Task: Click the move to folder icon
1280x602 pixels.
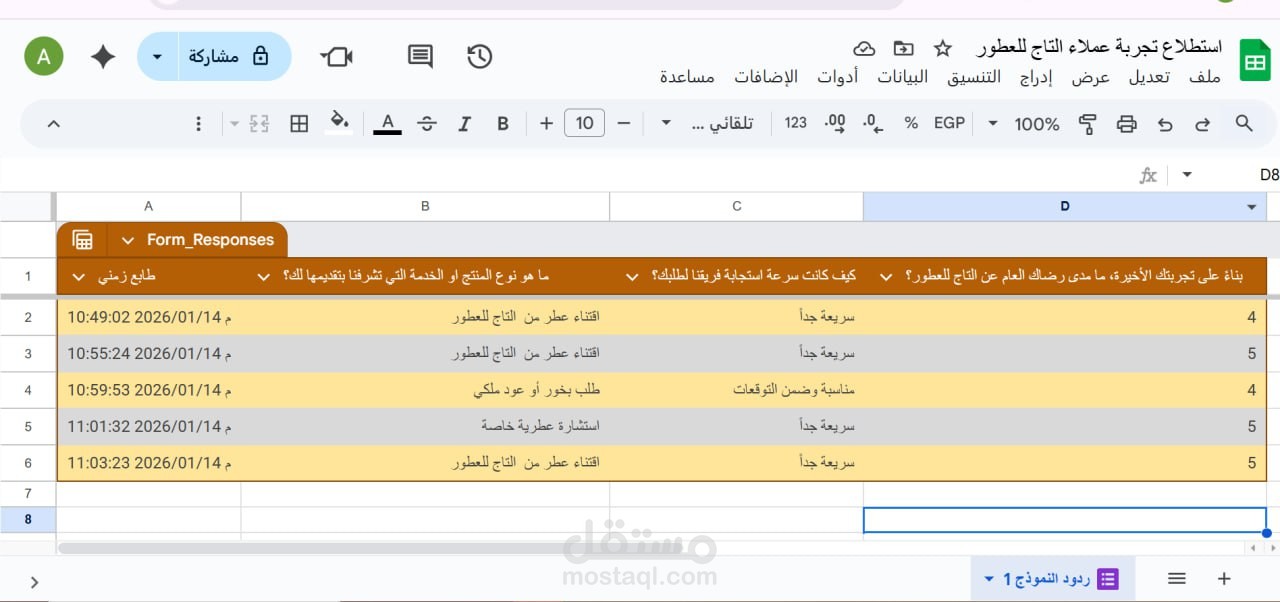Action: pos(903,48)
